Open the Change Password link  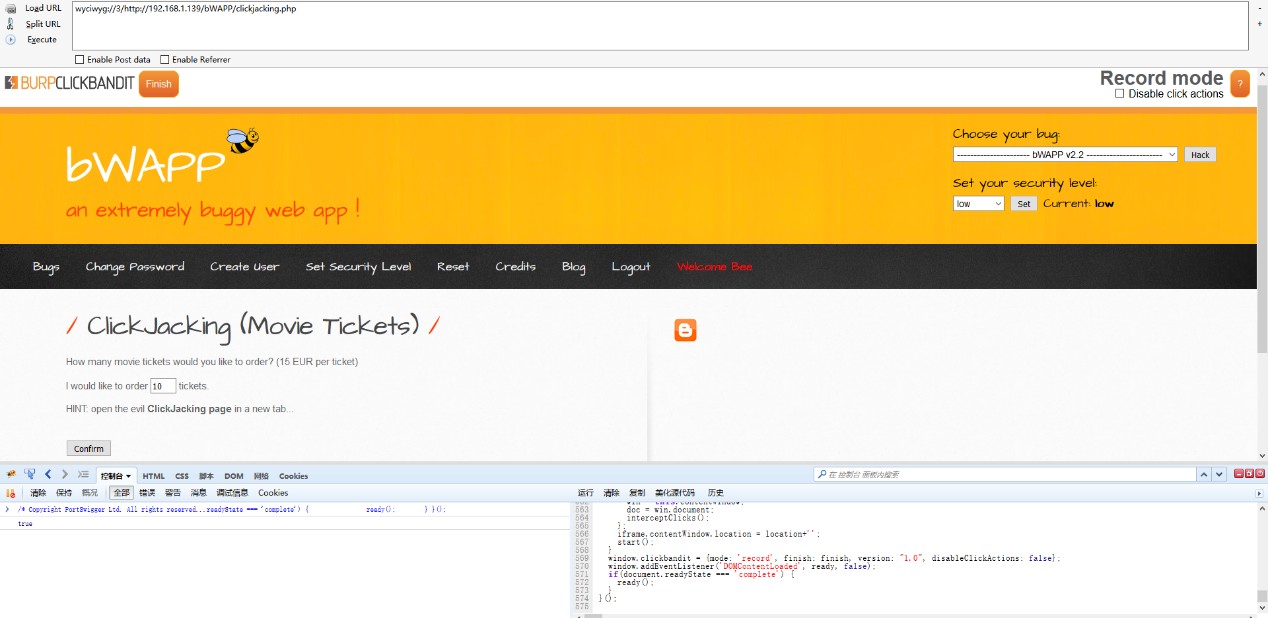(x=135, y=267)
